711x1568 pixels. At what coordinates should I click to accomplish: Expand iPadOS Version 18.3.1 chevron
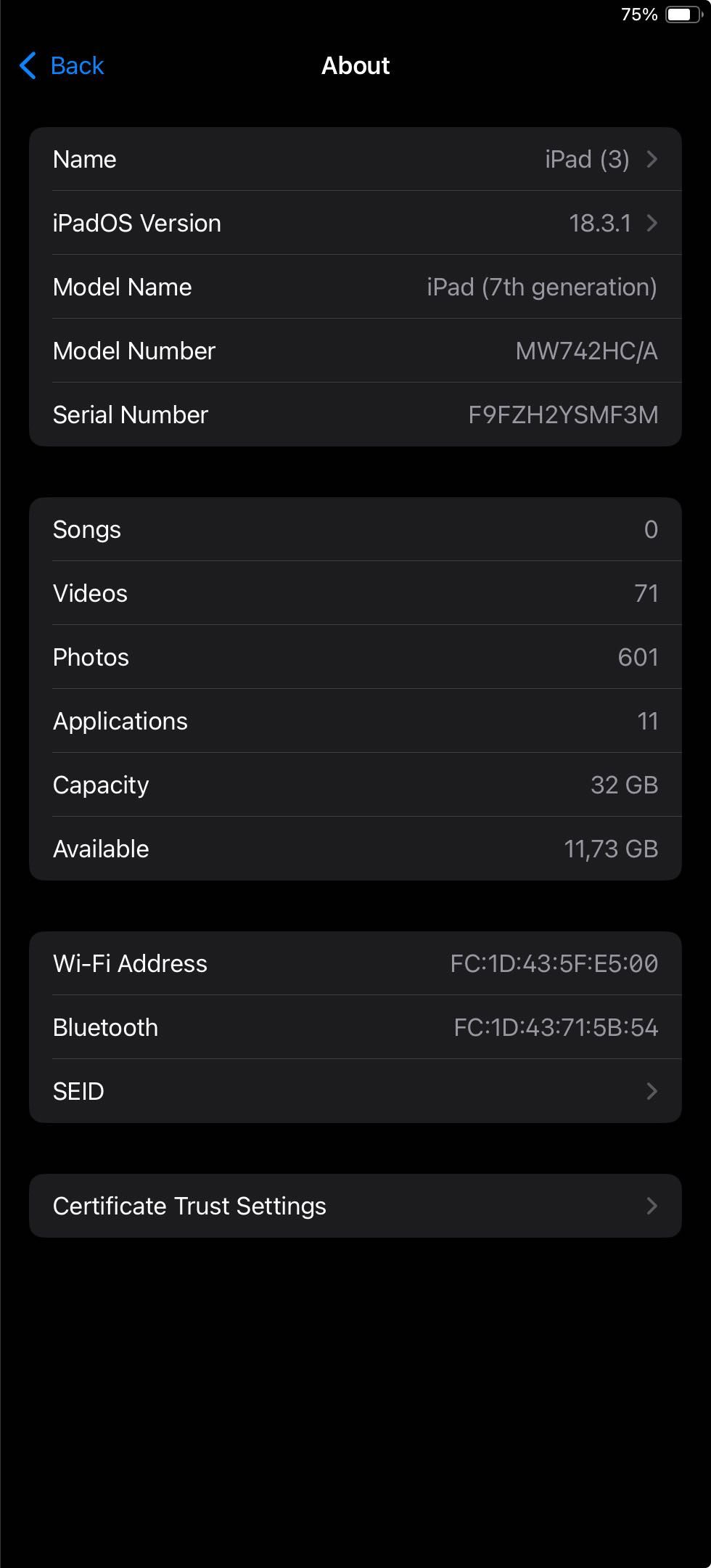point(652,223)
